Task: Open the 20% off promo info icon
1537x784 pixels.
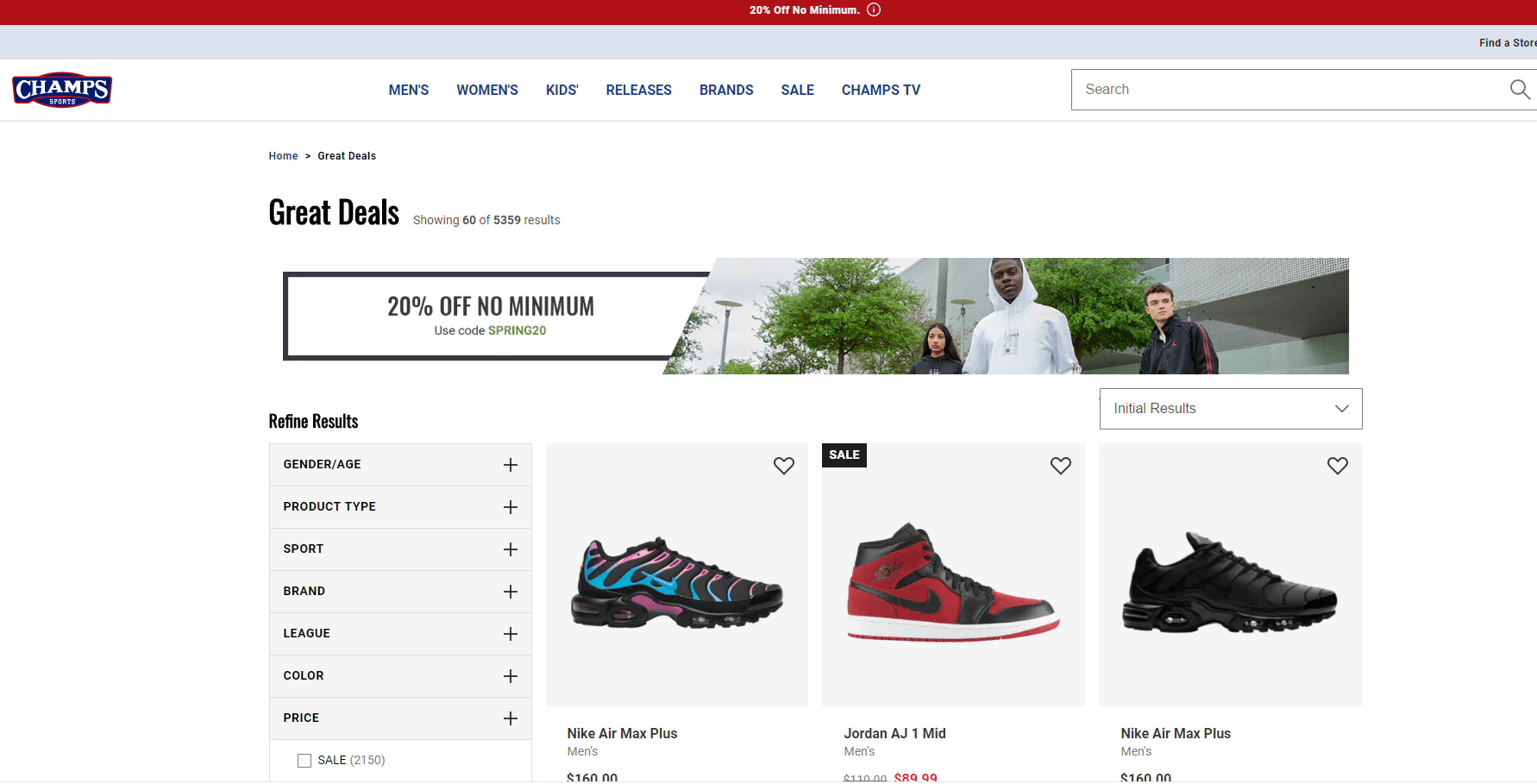Action: 874,10
